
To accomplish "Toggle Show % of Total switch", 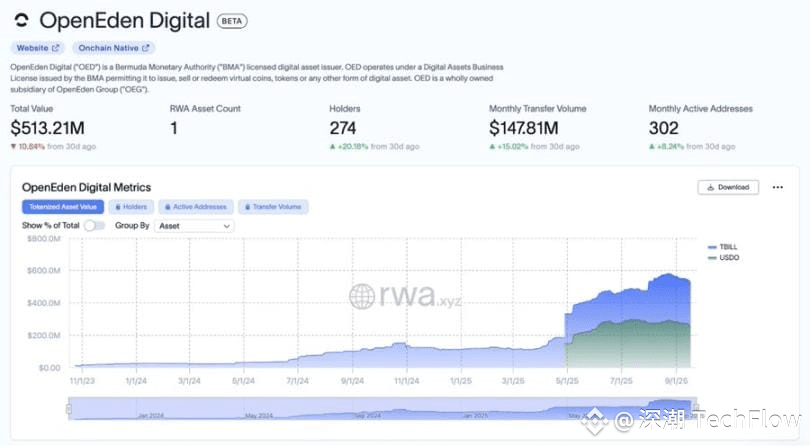I will pos(94,225).
